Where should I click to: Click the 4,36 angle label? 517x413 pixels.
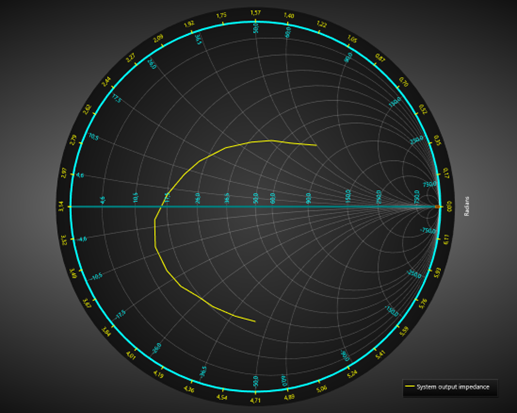click(189, 389)
